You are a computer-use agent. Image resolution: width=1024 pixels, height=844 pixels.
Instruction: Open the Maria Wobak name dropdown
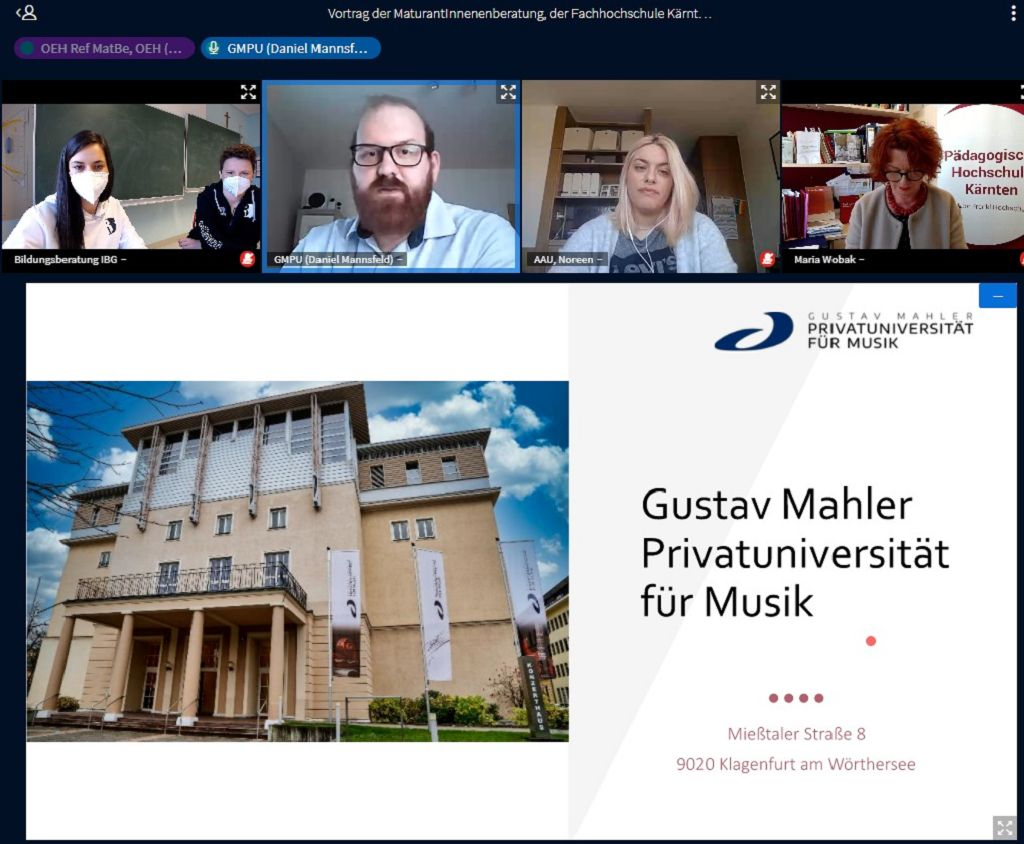(829, 259)
